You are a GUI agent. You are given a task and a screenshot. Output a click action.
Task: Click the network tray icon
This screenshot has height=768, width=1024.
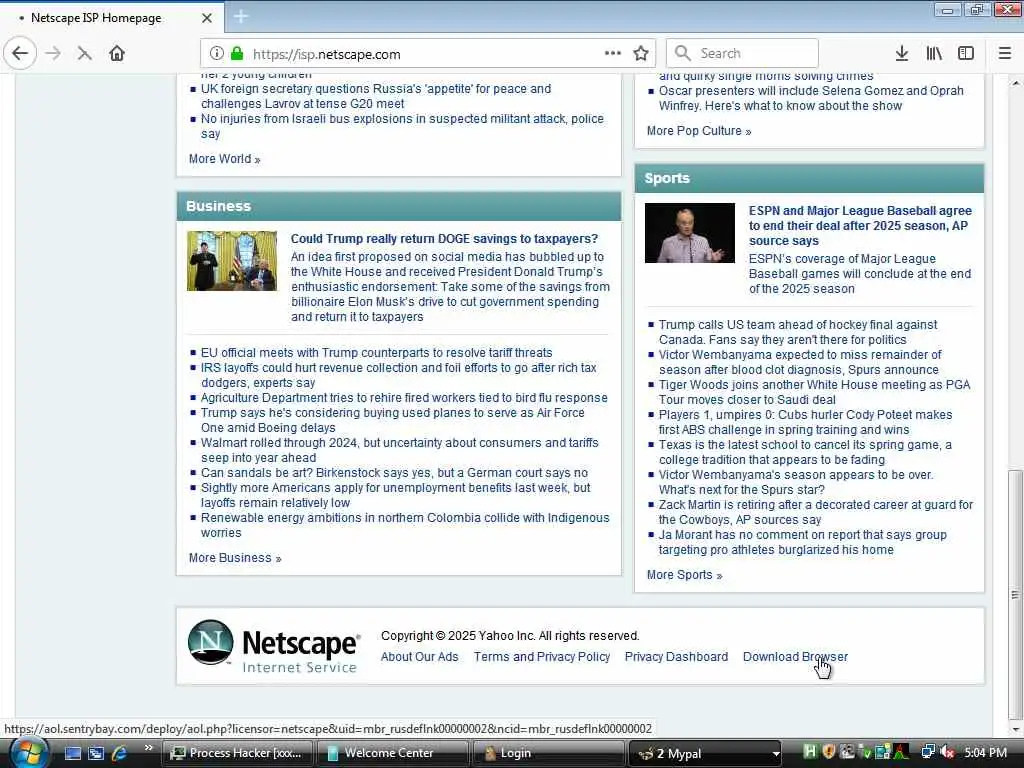tap(928, 752)
